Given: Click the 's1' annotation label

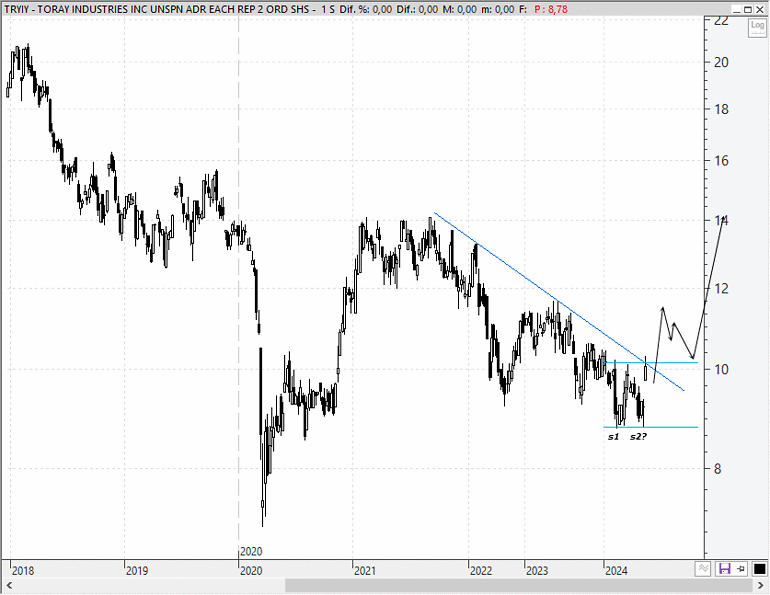Looking at the screenshot, I should pyautogui.click(x=613, y=436).
